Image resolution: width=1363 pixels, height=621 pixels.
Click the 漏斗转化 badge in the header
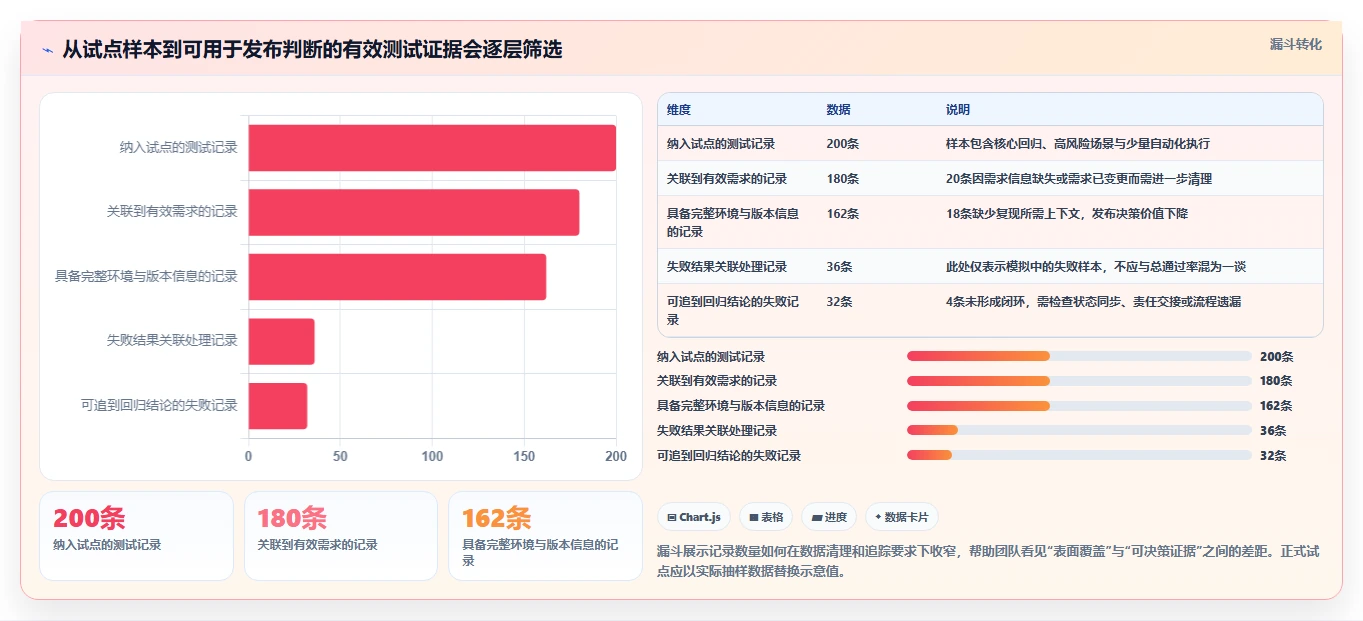click(x=1295, y=44)
